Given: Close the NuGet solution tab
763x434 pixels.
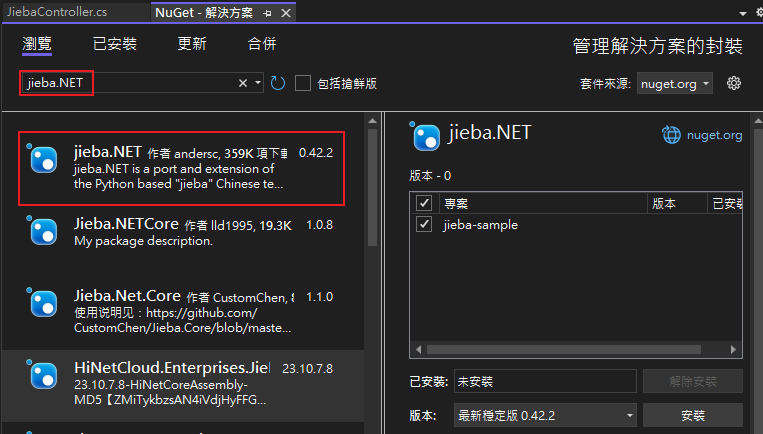Looking at the screenshot, I should coord(286,13).
